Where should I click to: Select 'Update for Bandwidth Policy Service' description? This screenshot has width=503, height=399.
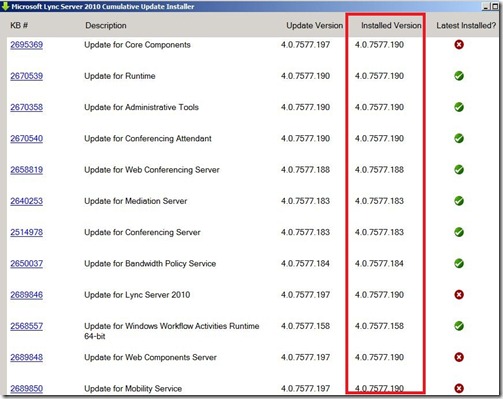pos(150,264)
